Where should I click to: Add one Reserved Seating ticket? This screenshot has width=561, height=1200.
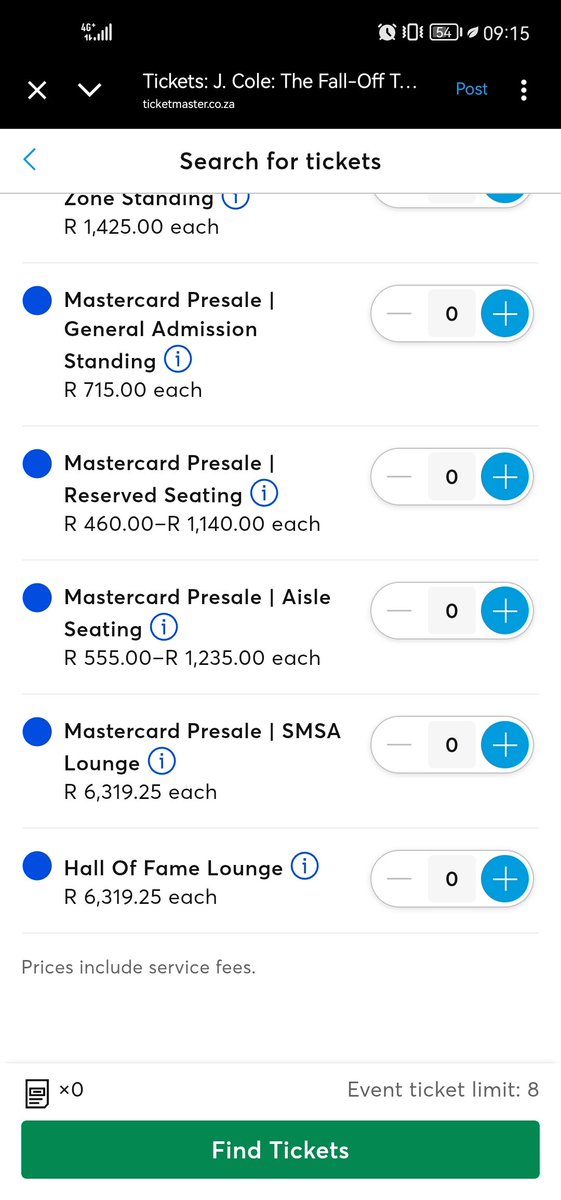point(506,477)
